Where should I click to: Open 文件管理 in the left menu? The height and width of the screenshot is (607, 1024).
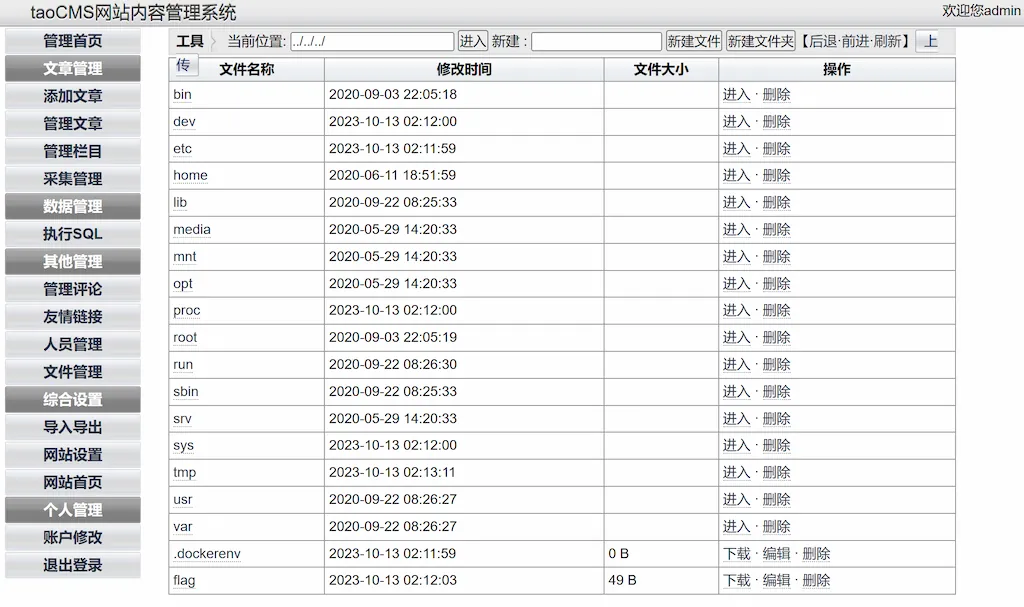pyautogui.click(x=71, y=372)
